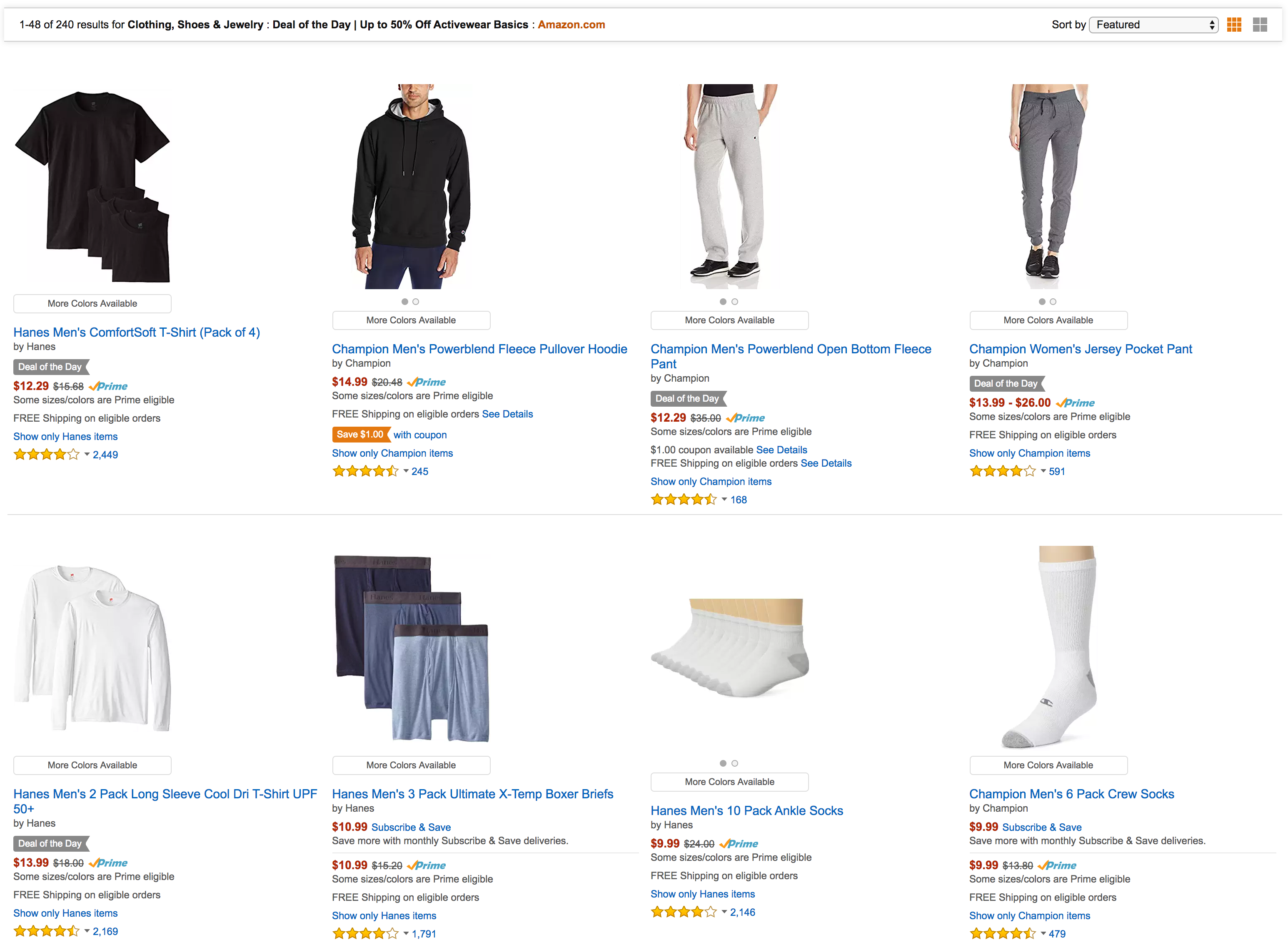Click More Colors Available under the Champion Crew Socks
The height and width of the screenshot is (945, 1288).
(x=1048, y=765)
